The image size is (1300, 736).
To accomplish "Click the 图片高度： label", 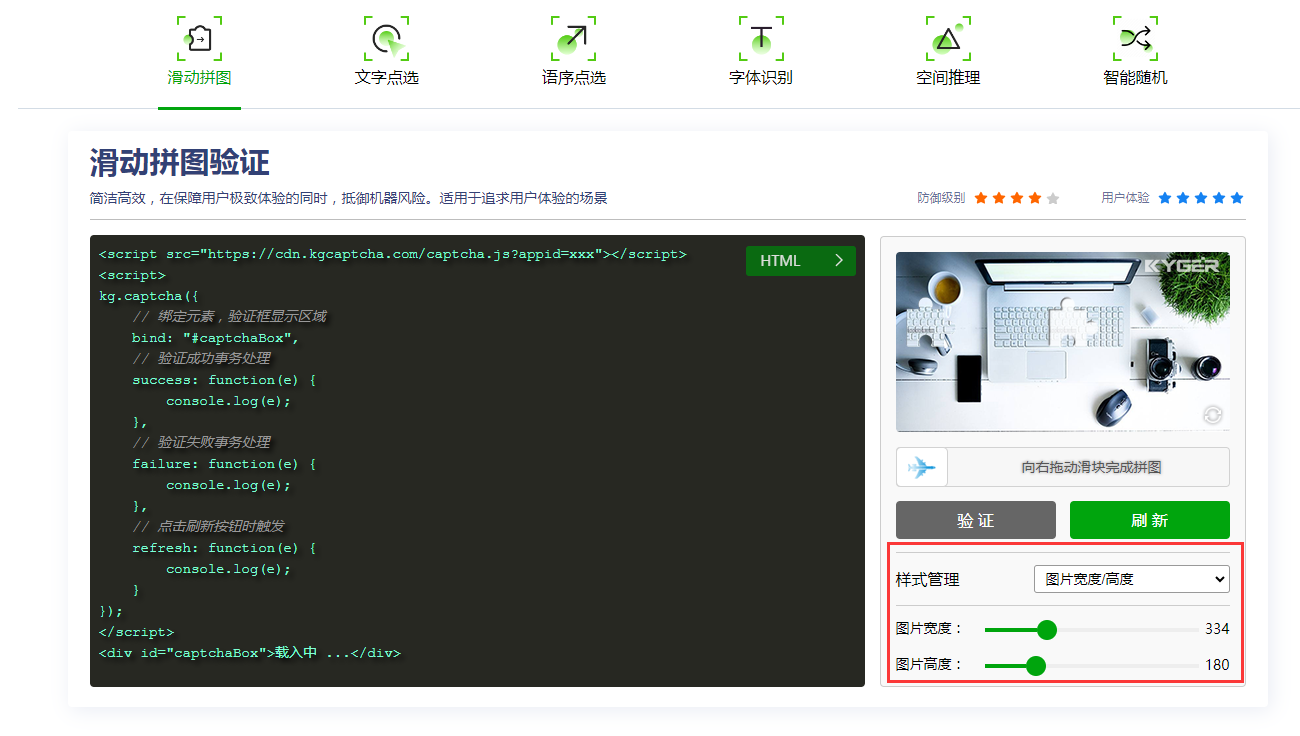I will (x=929, y=665).
